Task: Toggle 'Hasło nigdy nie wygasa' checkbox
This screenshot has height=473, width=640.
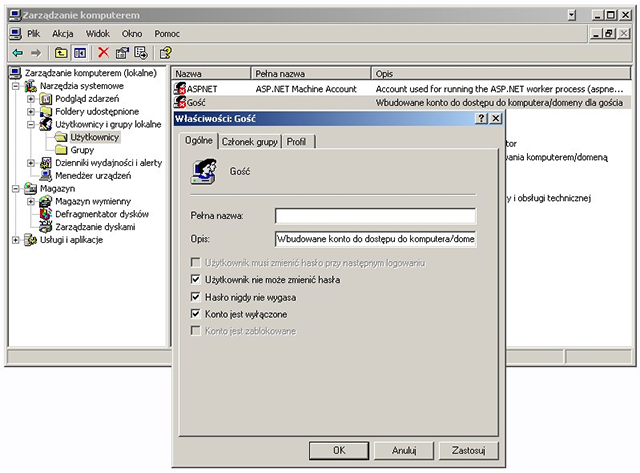Action: pyautogui.click(x=196, y=297)
